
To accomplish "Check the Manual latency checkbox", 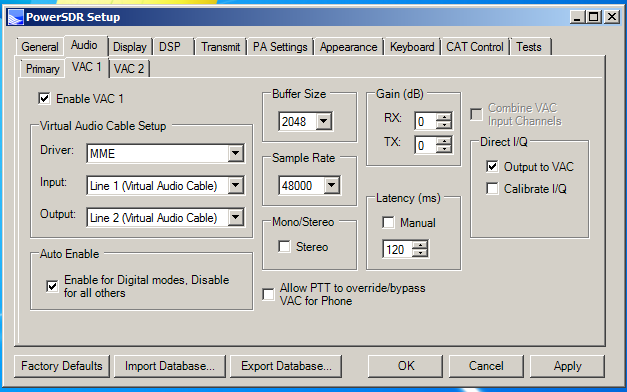I will [388, 222].
